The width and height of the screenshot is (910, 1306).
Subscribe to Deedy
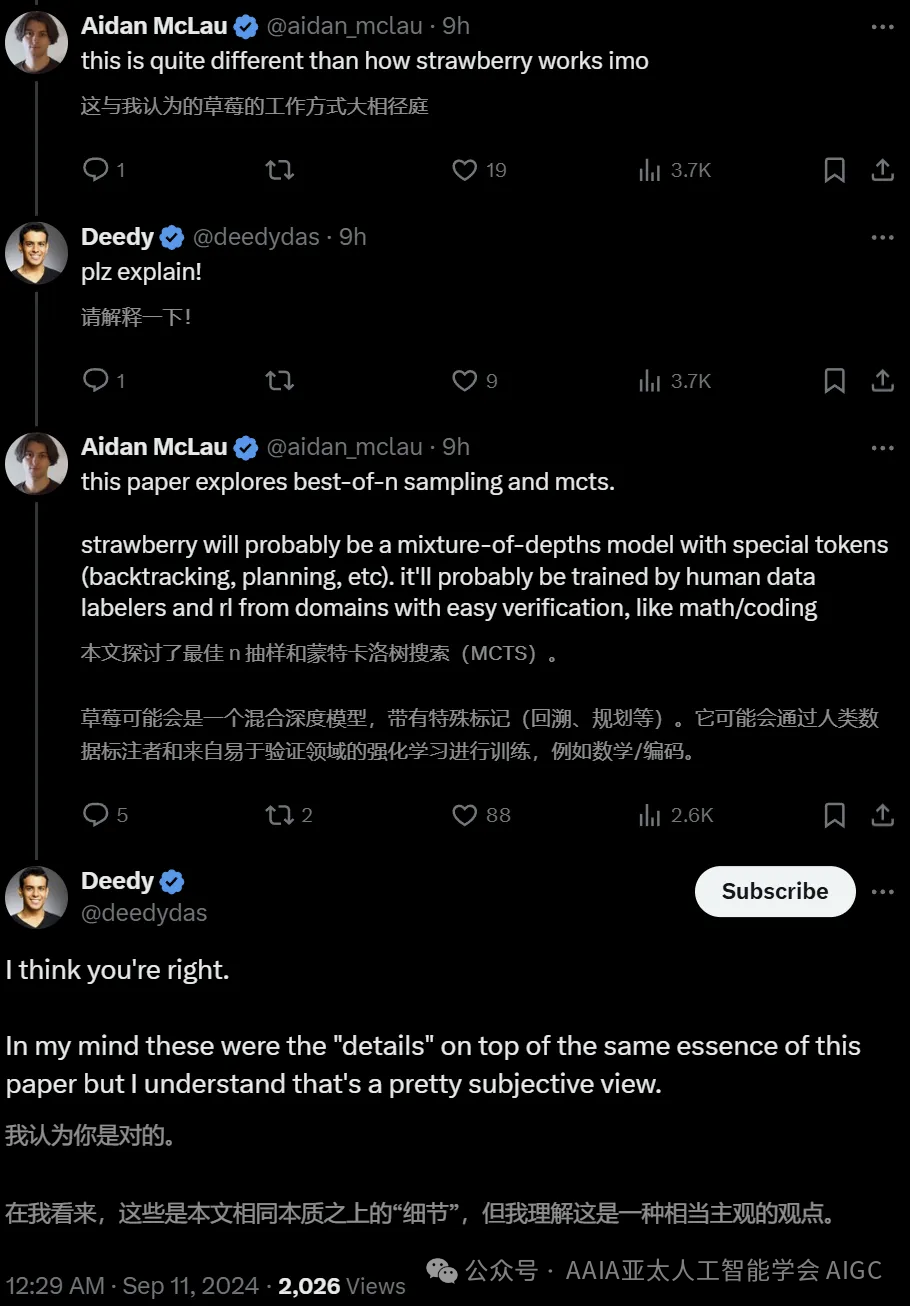coord(775,891)
